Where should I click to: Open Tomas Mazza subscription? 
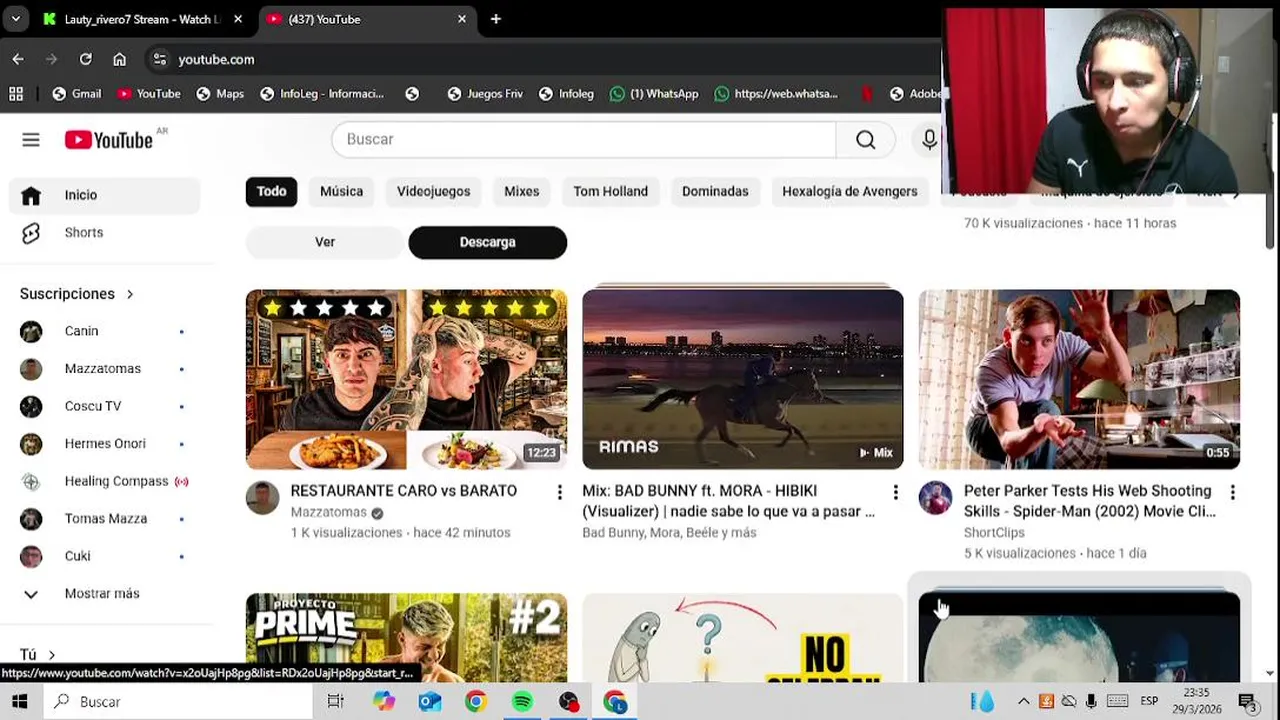click(105, 518)
